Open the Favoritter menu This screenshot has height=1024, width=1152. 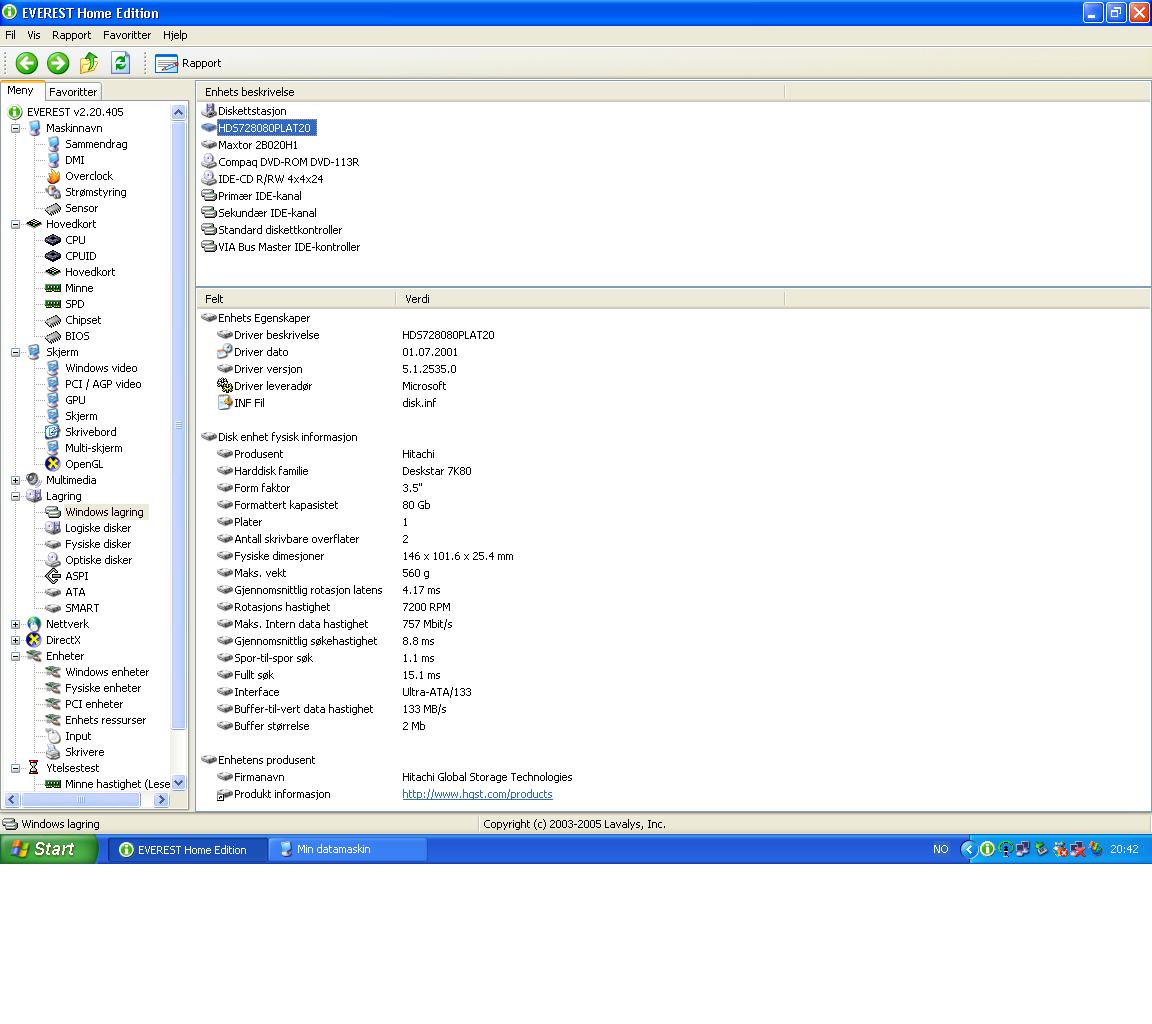[x=126, y=35]
